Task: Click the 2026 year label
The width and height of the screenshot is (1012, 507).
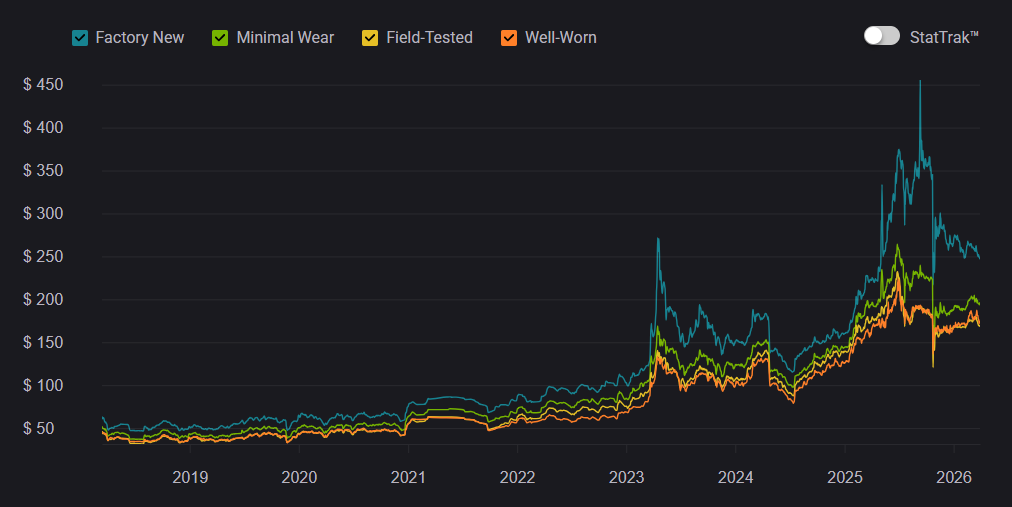Action: point(954,477)
